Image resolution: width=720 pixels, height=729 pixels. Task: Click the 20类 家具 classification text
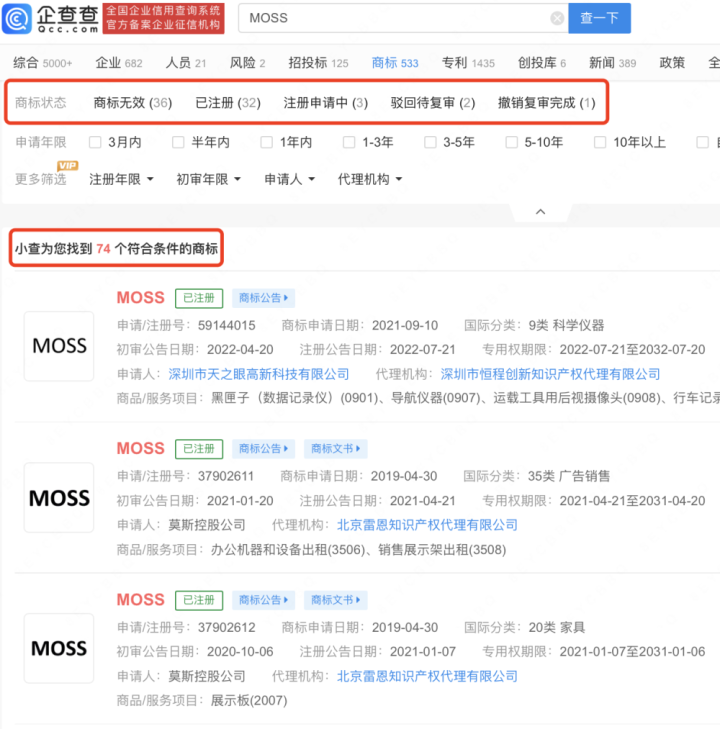click(556, 628)
